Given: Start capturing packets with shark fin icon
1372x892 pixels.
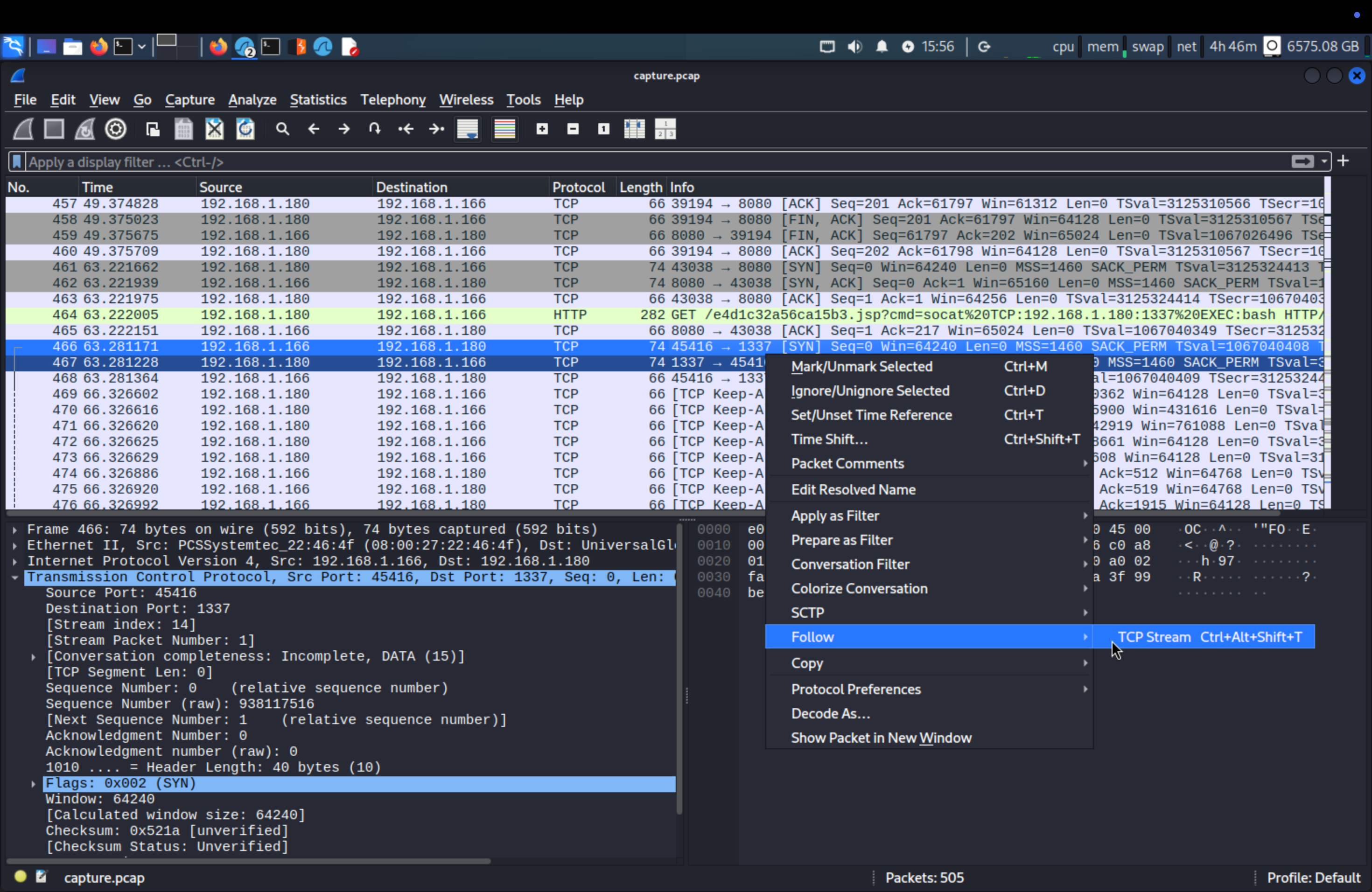Looking at the screenshot, I should pyautogui.click(x=23, y=128).
